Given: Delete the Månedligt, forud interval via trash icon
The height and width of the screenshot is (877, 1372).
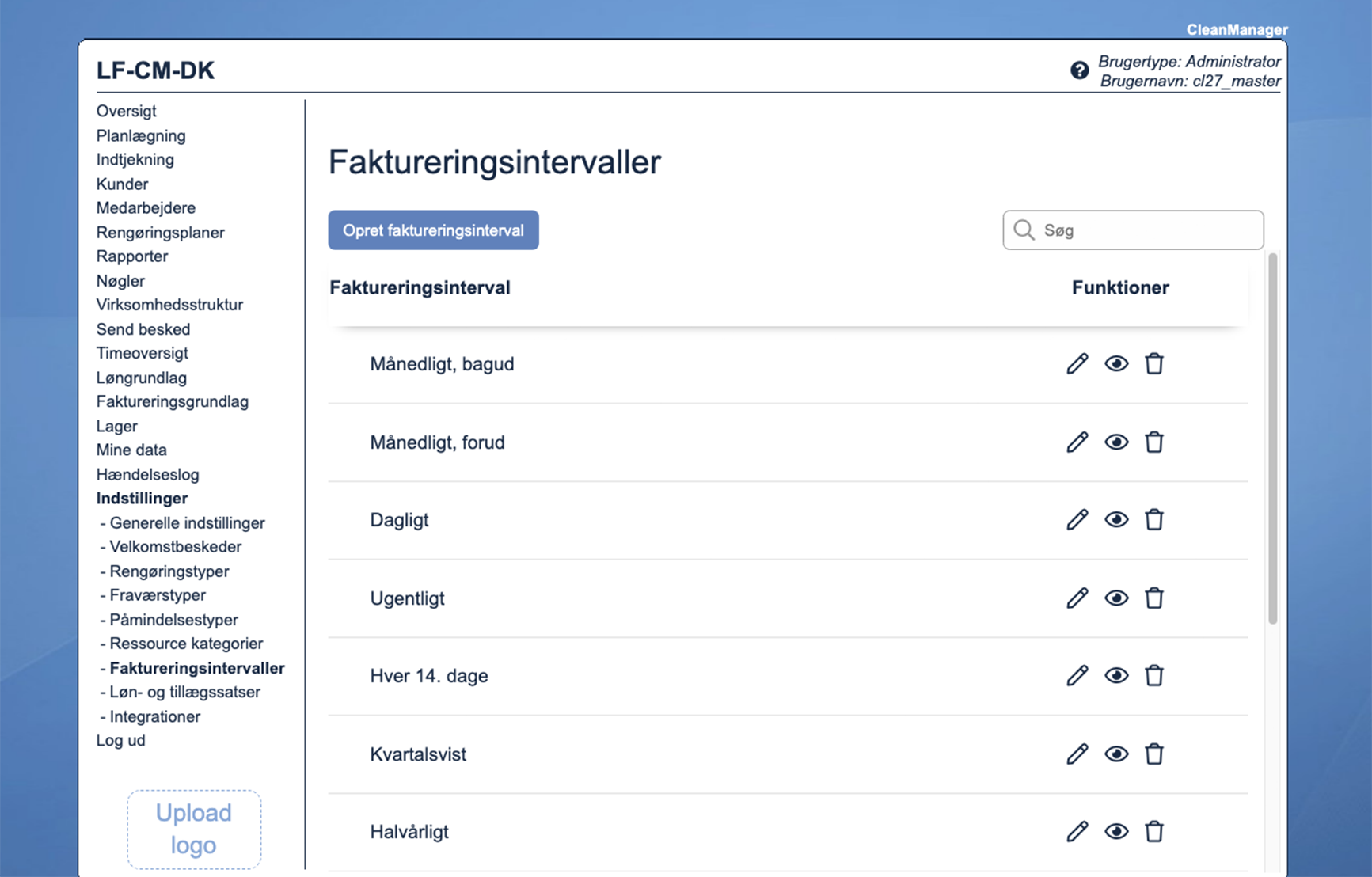Looking at the screenshot, I should [x=1153, y=442].
